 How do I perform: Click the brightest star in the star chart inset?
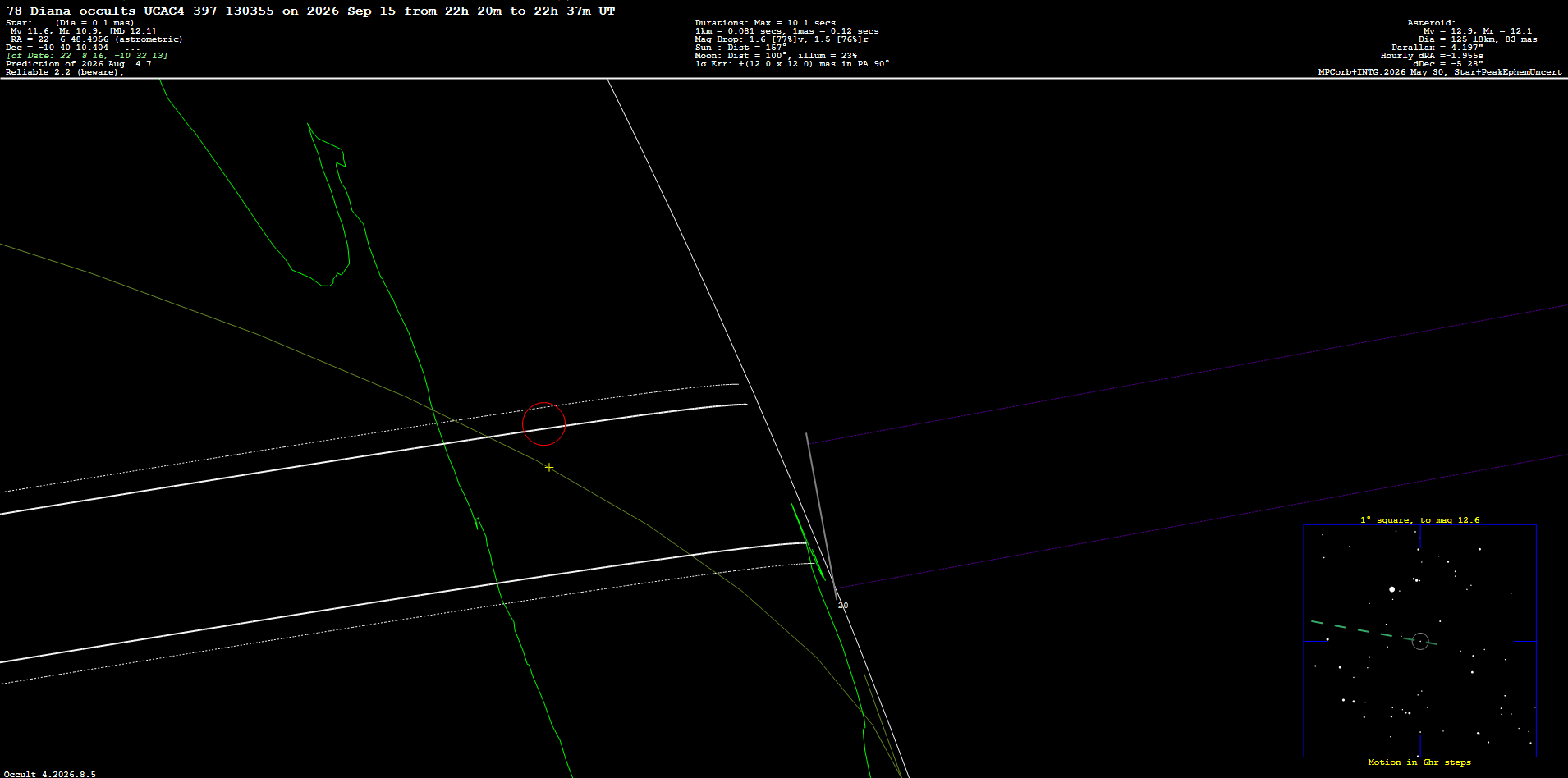[1391, 589]
